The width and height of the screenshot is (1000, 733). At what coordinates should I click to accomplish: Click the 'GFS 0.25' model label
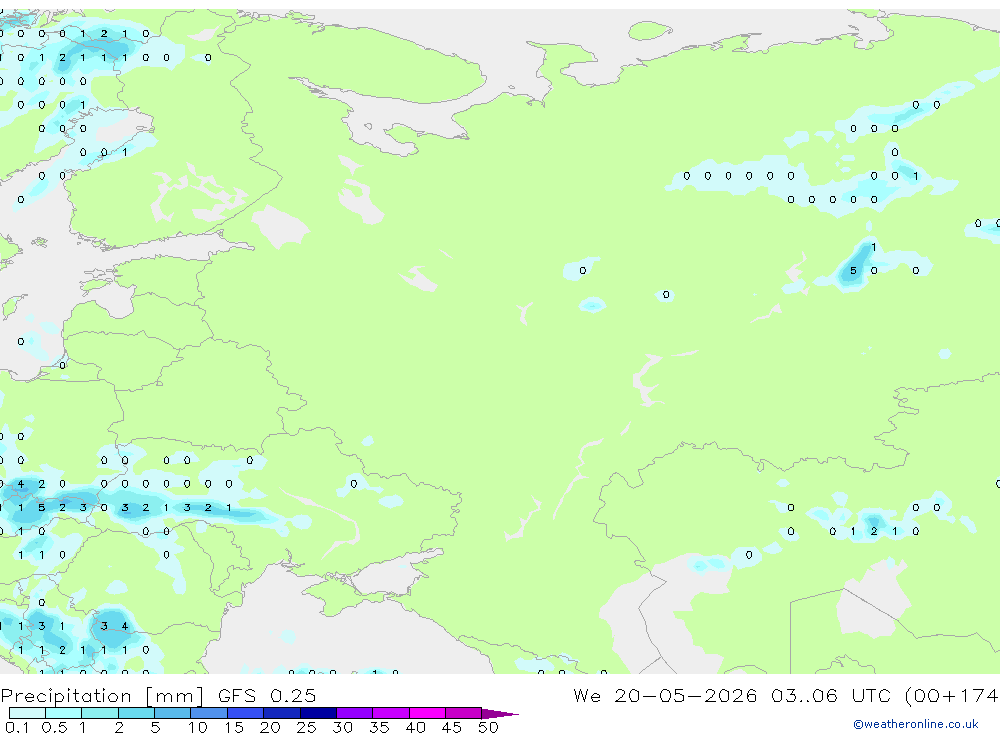267,695
